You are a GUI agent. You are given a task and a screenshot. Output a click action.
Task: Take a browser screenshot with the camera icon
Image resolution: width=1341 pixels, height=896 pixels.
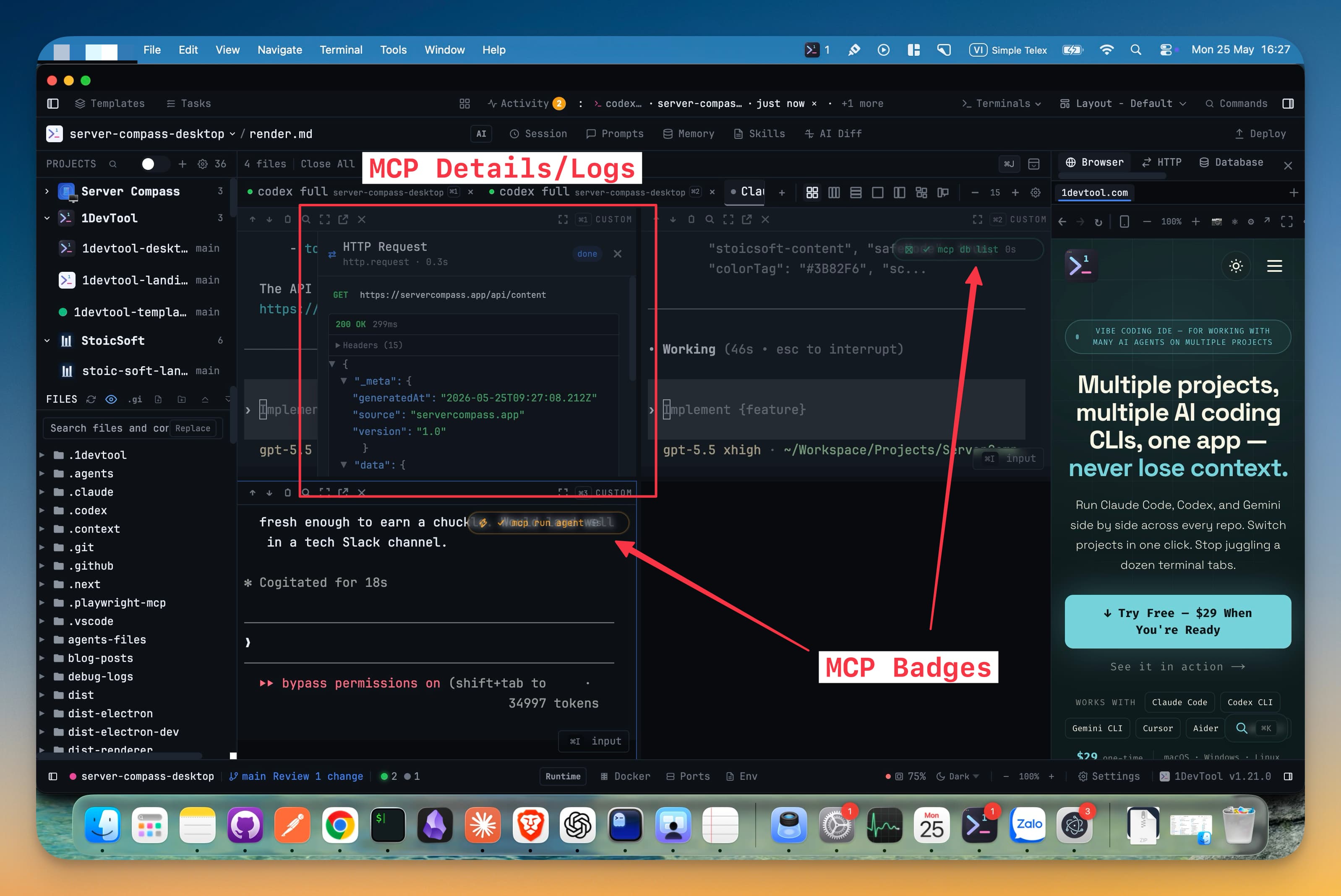coord(1216,222)
